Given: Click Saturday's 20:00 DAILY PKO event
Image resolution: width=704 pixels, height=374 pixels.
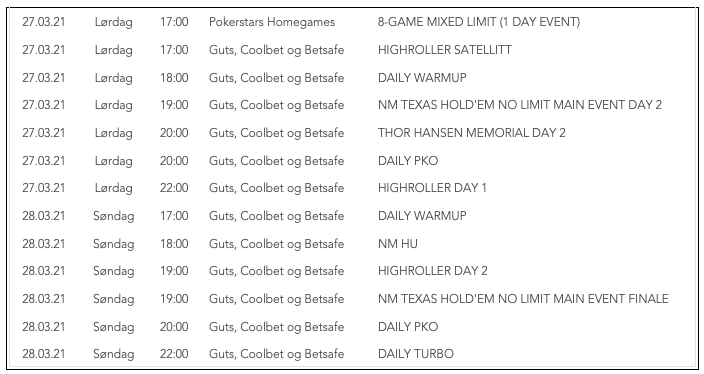Looking at the screenshot, I should click(x=408, y=161).
